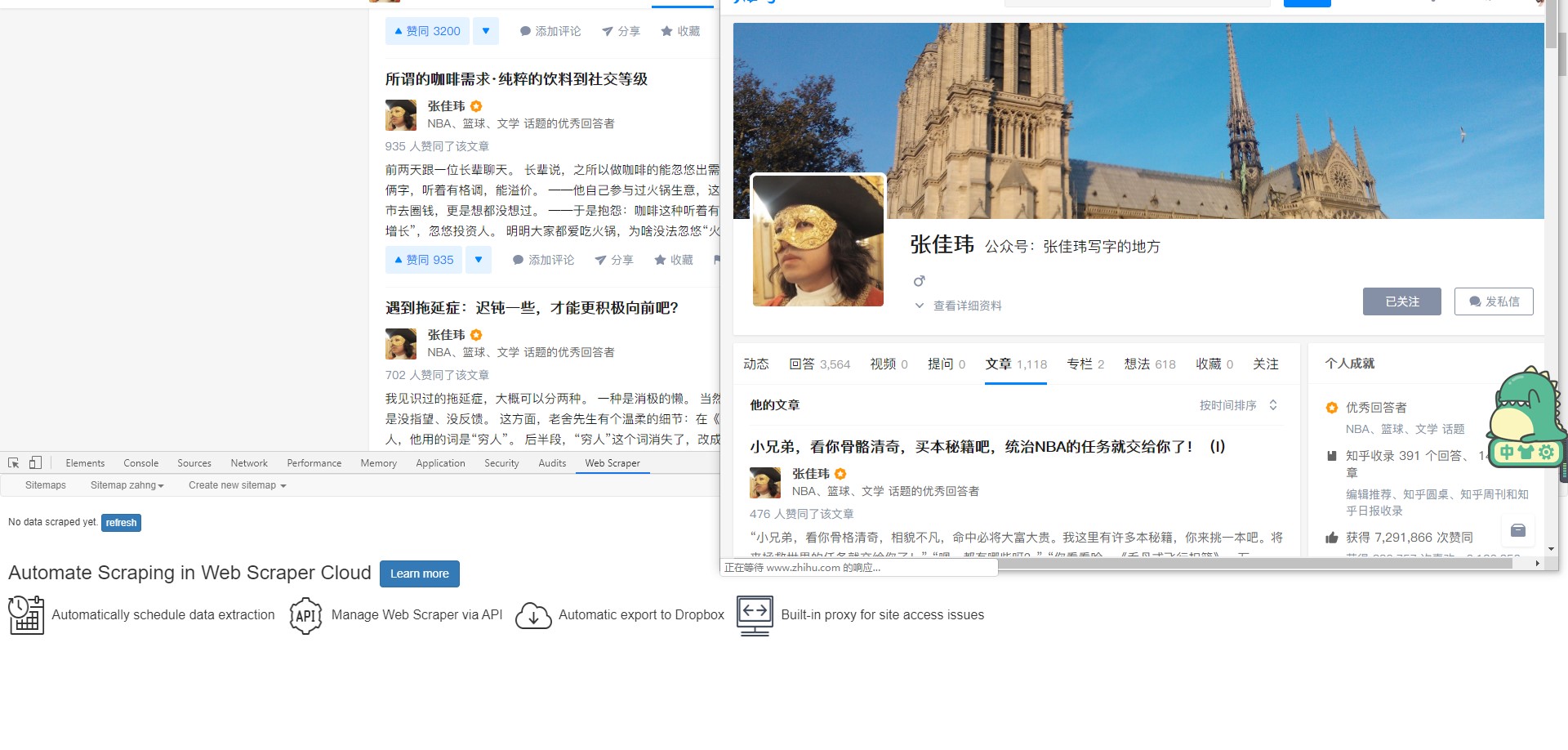Open the 专栏 2 tab
This screenshot has height=750, width=1568.
[x=1085, y=364]
